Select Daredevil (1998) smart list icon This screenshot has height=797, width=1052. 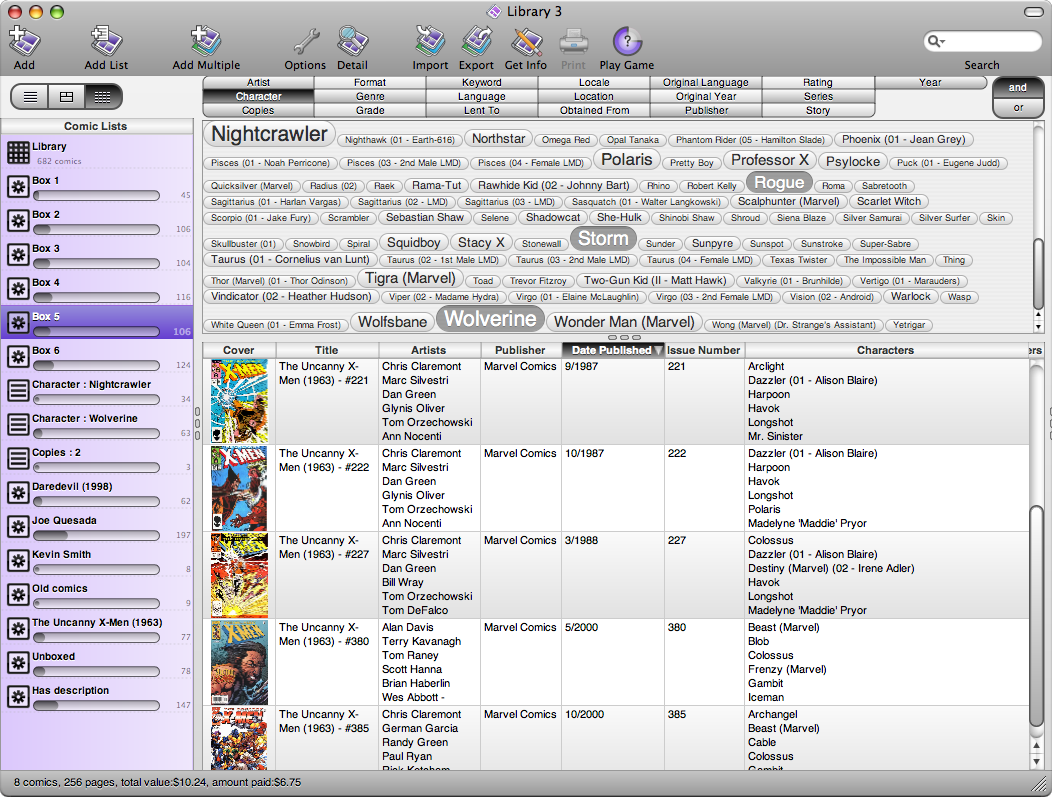point(18,492)
